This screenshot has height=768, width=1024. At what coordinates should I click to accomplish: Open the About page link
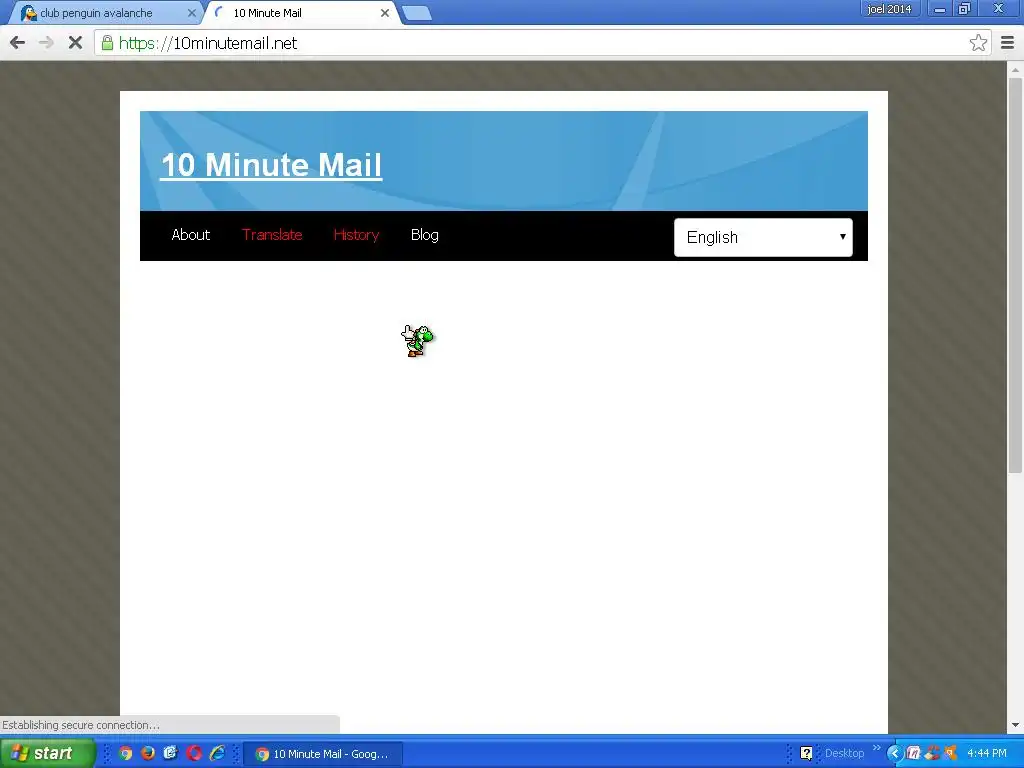[191, 234]
